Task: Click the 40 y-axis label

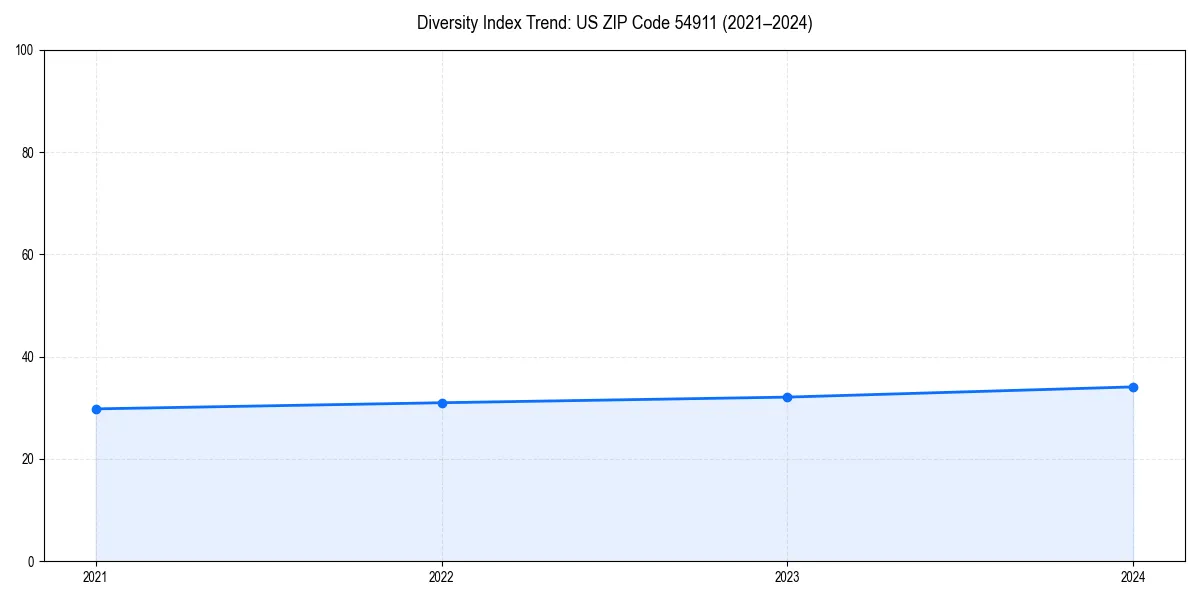Action: (x=30, y=355)
